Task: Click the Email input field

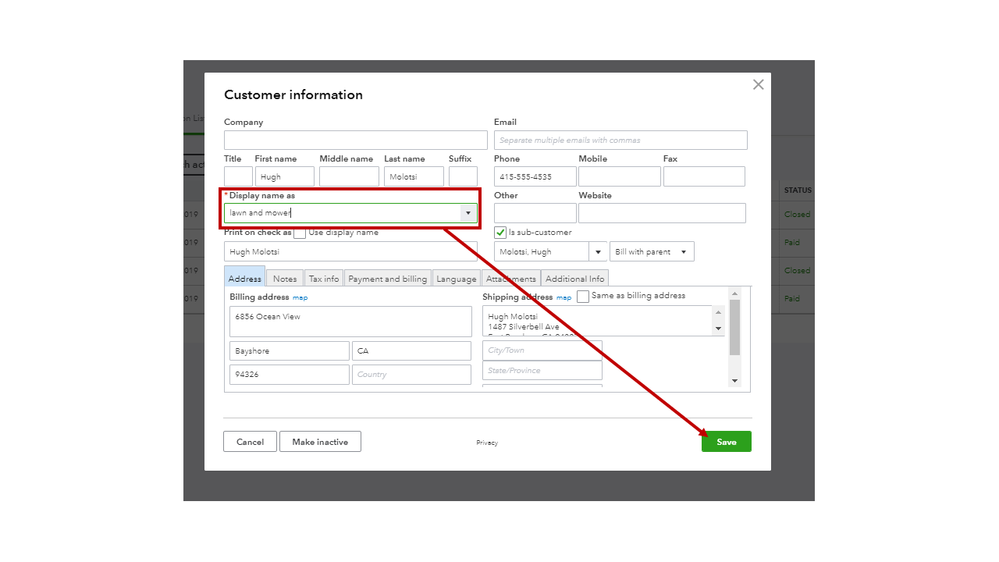Action: point(621,140)
